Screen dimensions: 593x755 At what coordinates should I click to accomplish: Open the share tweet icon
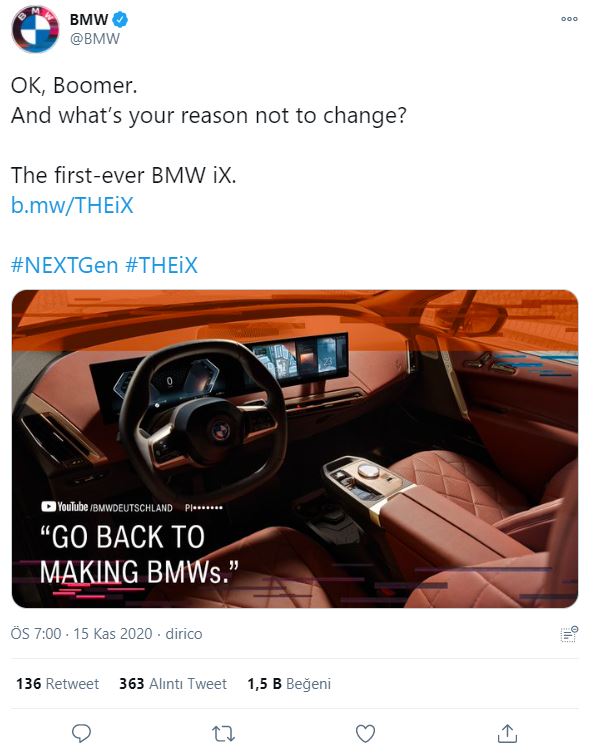[x=507, y=734]
